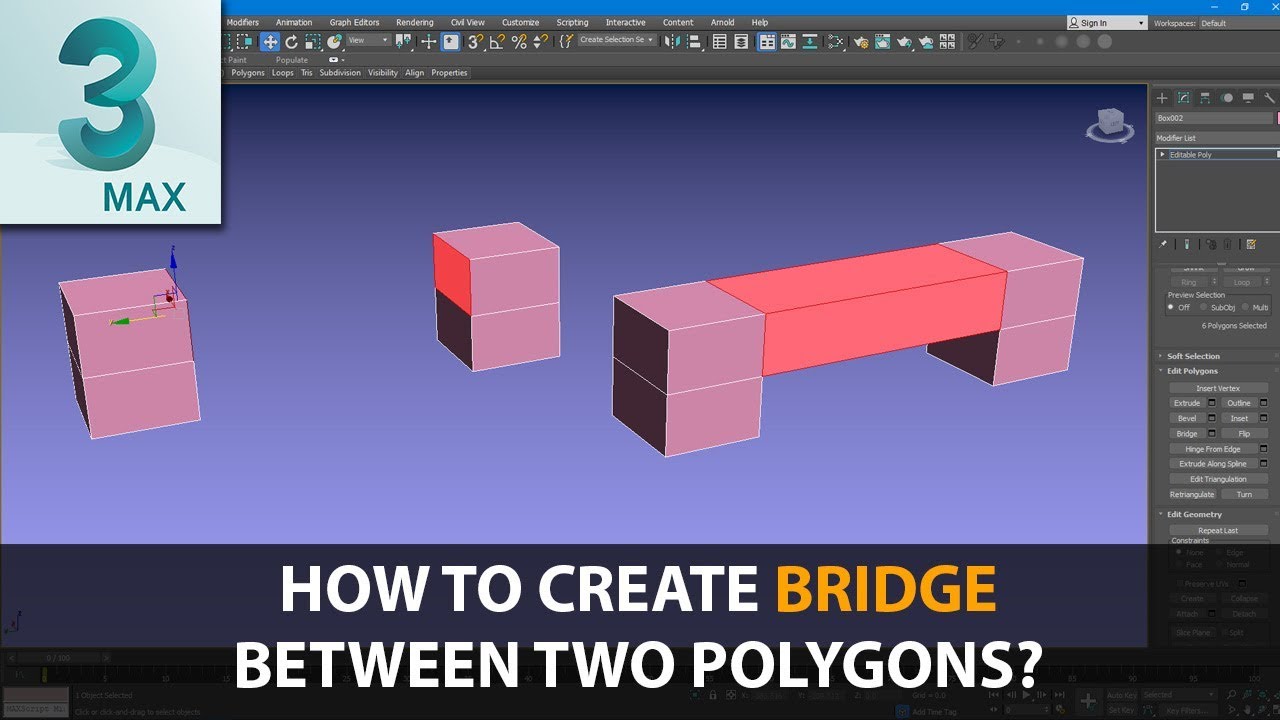The image size is (1280, 720).
Task: Open the Utilities command panel tab
Action: point(1270,98)
